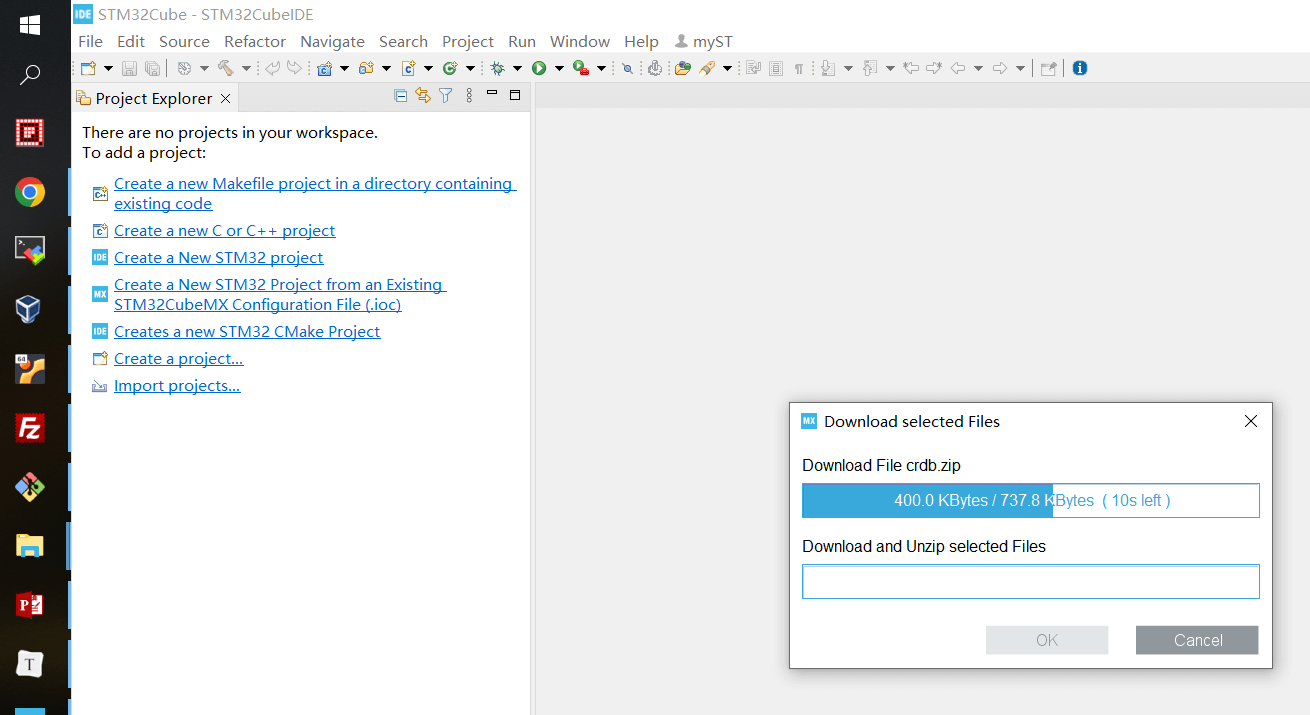Click Create a new Makefile project link
1310x715 pixels.
(x=315, y=193)
